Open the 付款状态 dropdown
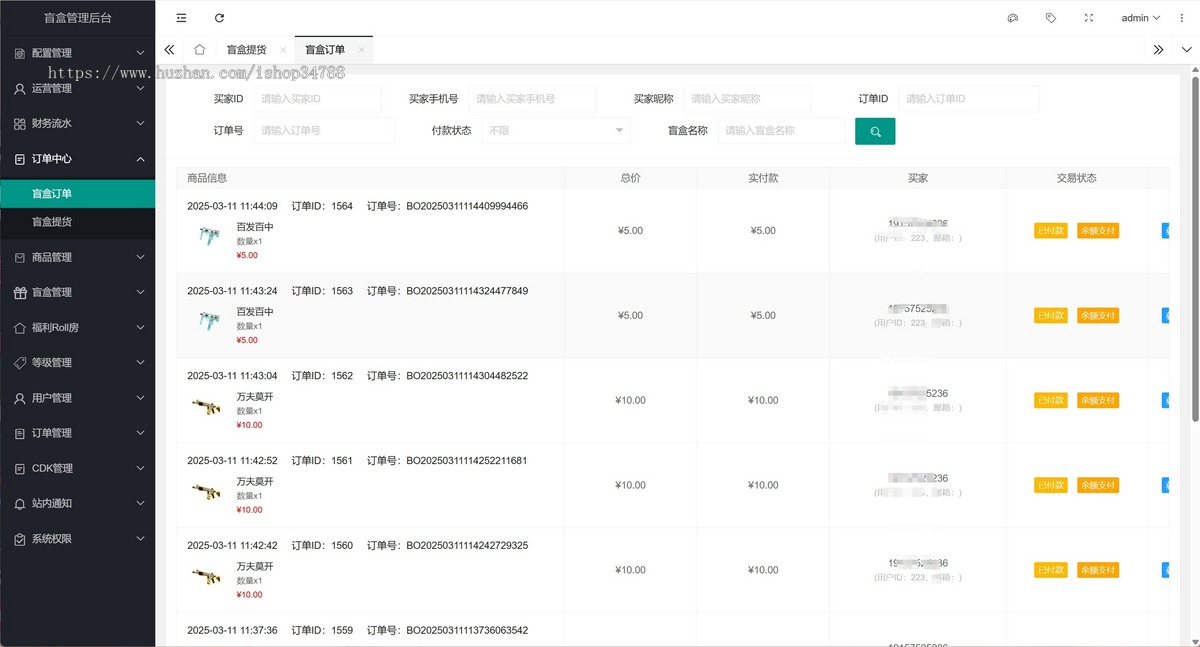This screenshot has height=647, width=1200. tap(556, 131)
